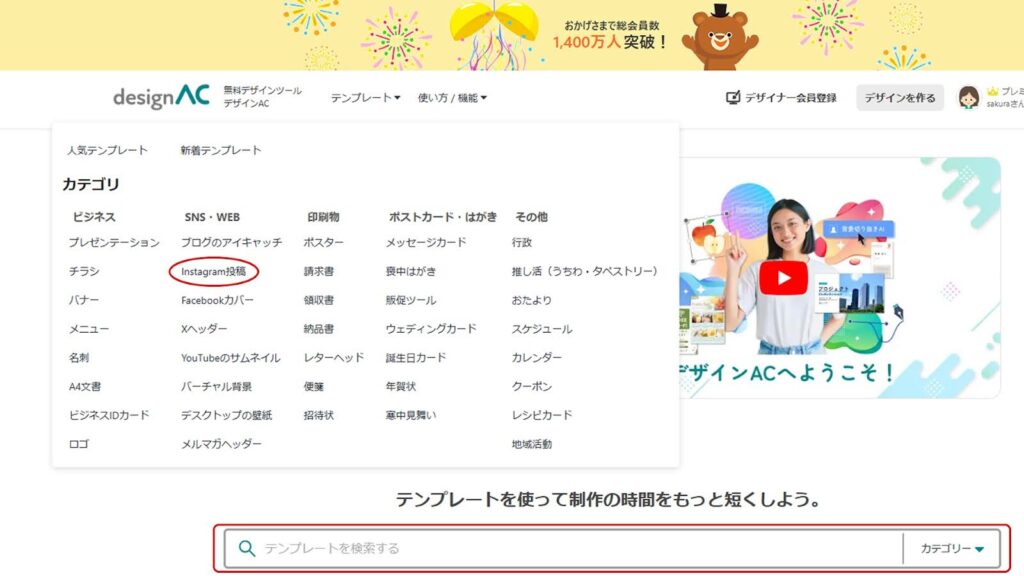Select ウェディングカード category

431,328
